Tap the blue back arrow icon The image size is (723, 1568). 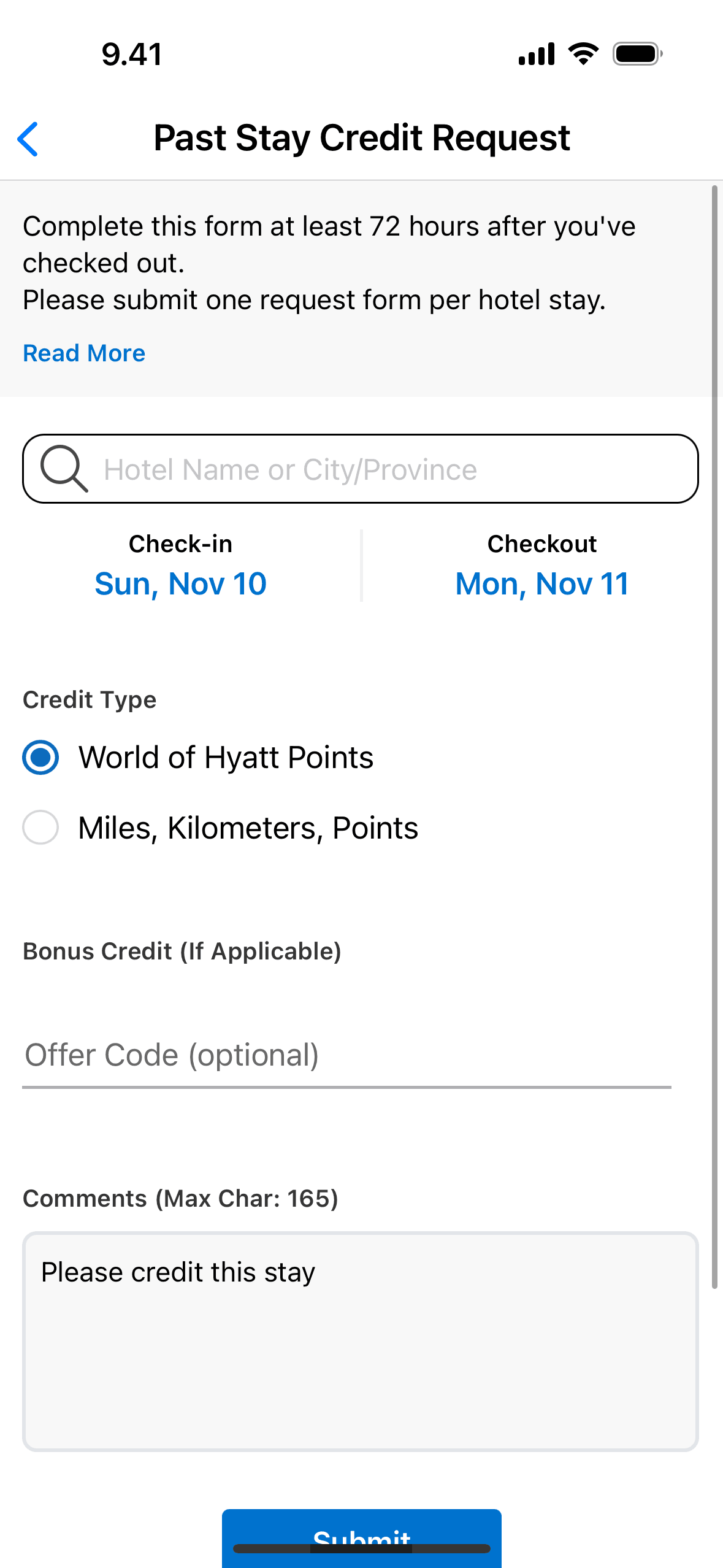[28, 139]
